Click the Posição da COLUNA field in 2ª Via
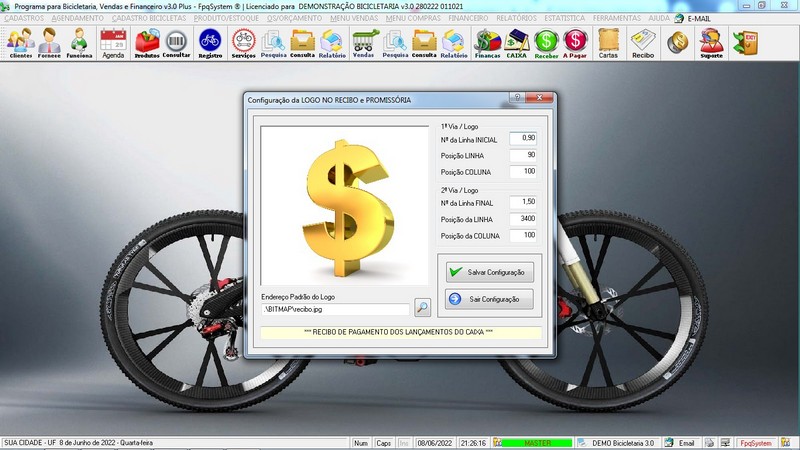This screenshot has width=800, height=450. coord(523,235)
